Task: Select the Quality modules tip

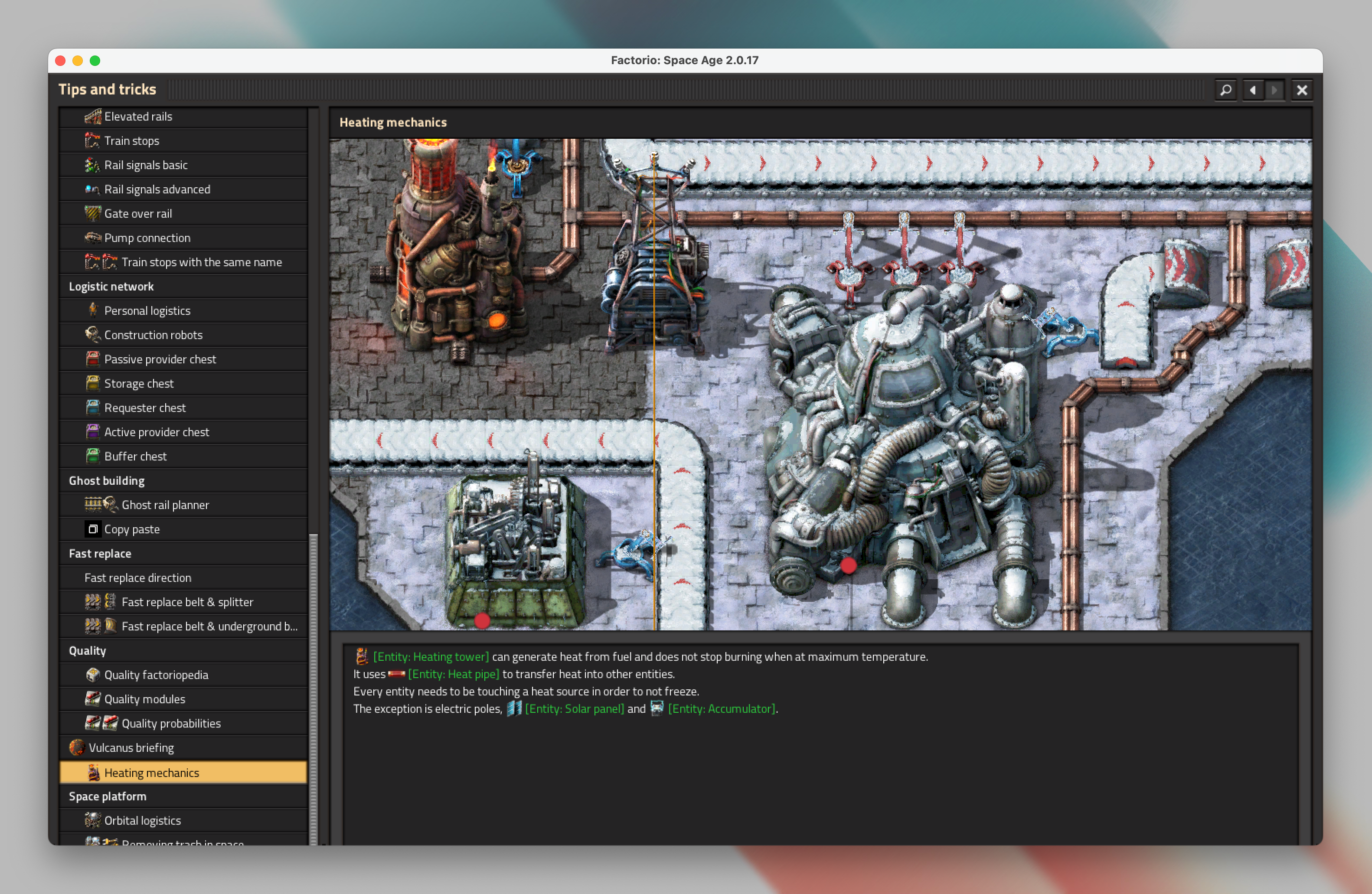Action: pyautogui.click(x=183, y=699)
